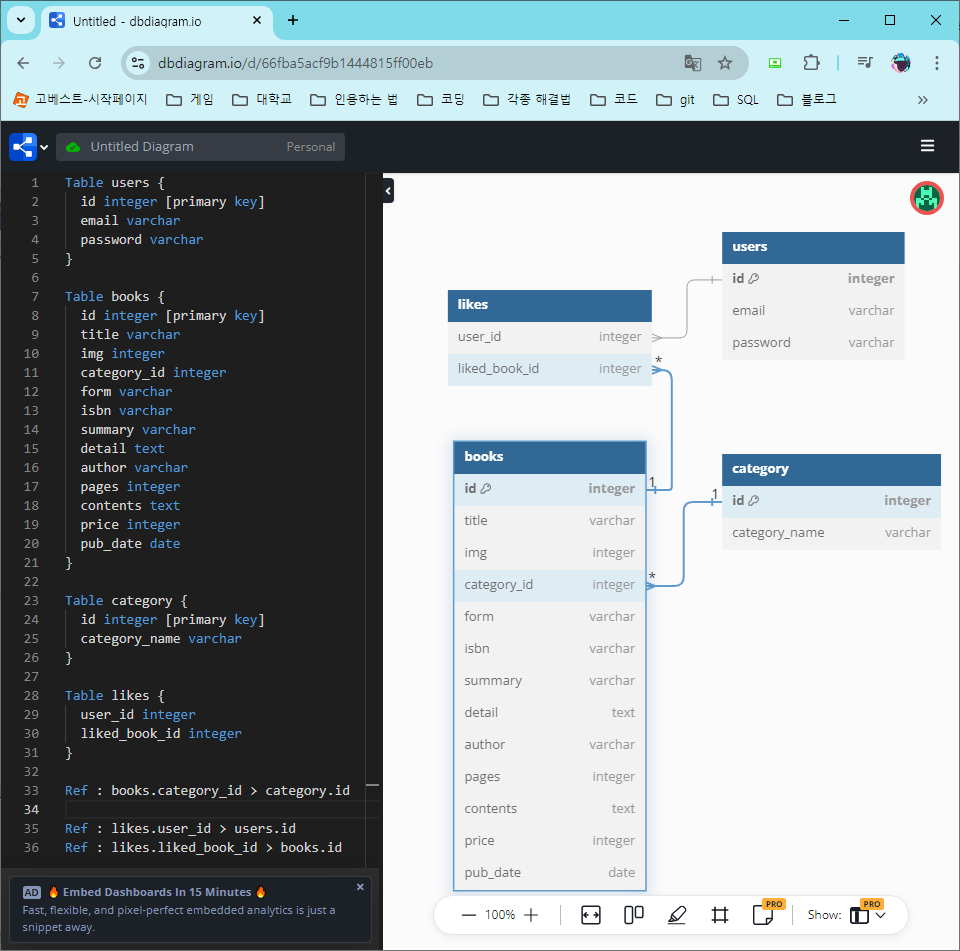
Task: Click code line 'Table users {'
Action: [114, 182]
